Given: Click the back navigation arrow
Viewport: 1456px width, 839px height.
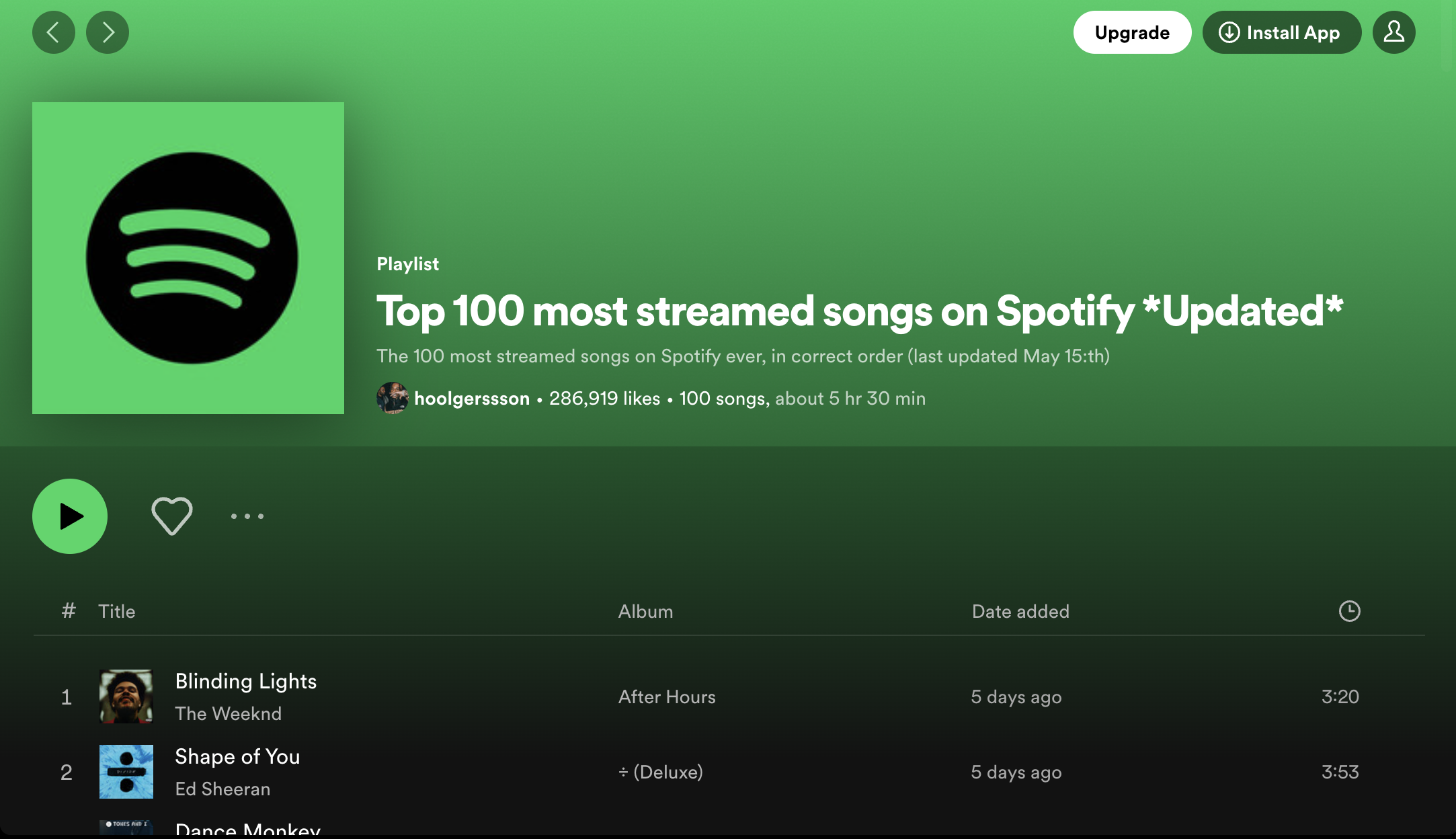Looking at the screenshot, I should (54, 32).
